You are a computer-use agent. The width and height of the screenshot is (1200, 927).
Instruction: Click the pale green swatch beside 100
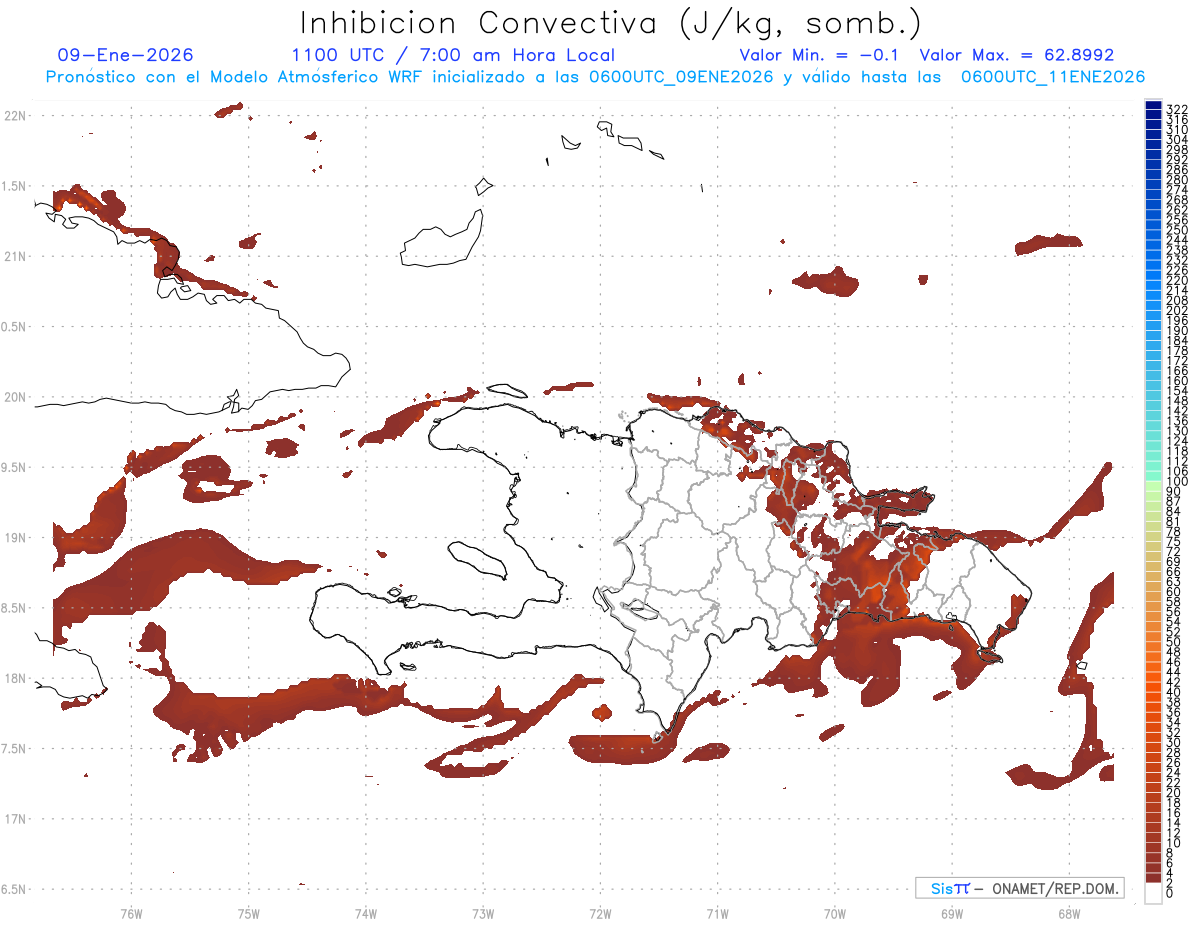(1153, 486)
